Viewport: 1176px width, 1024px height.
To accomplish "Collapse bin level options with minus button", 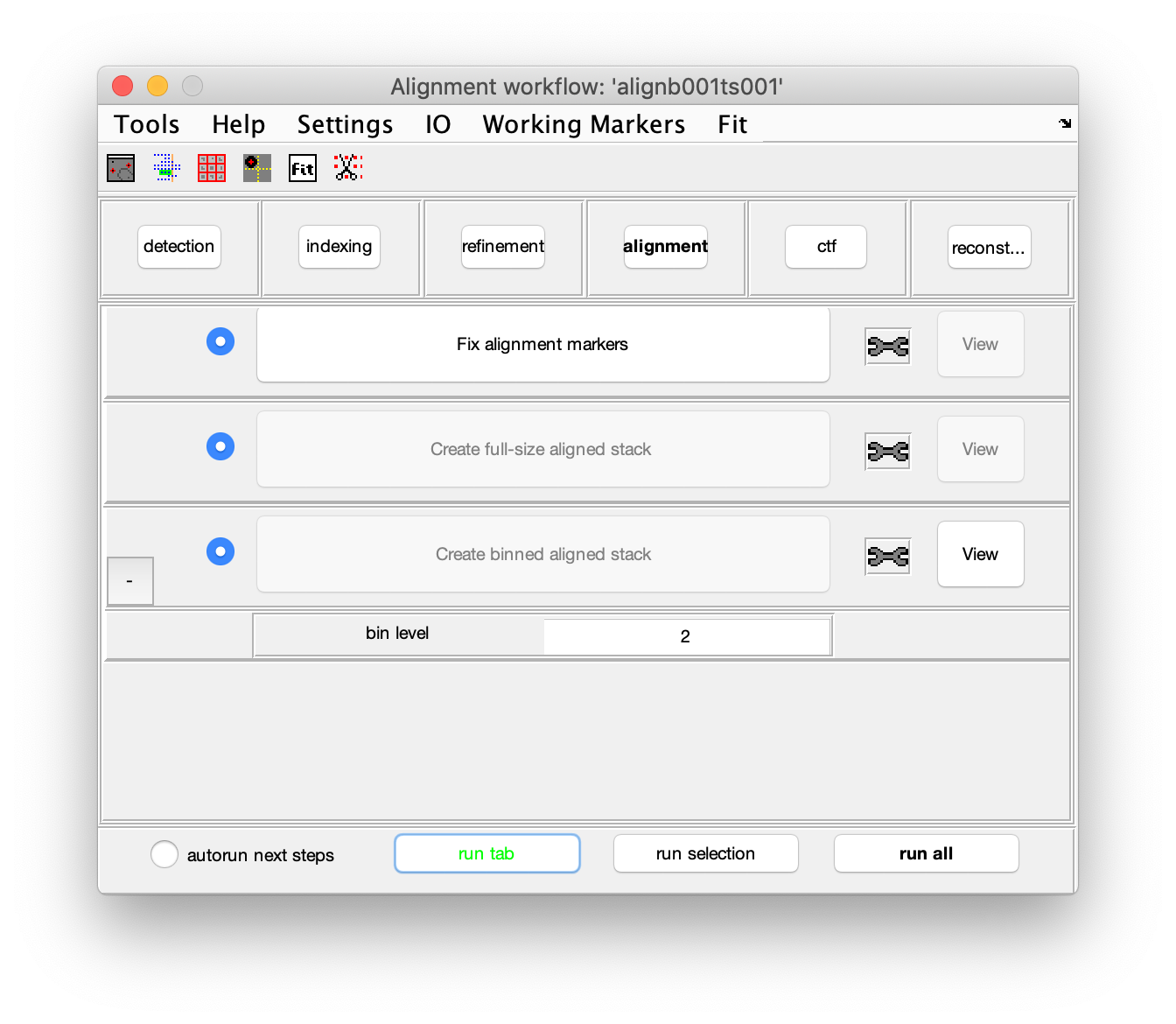I will (130, 581).
